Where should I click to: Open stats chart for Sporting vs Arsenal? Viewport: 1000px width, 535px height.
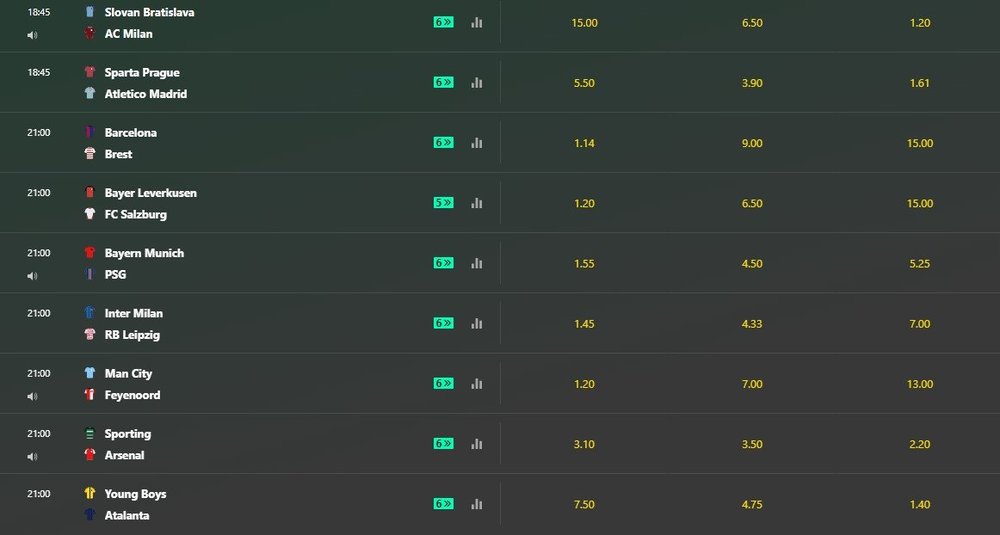[476, 444]
